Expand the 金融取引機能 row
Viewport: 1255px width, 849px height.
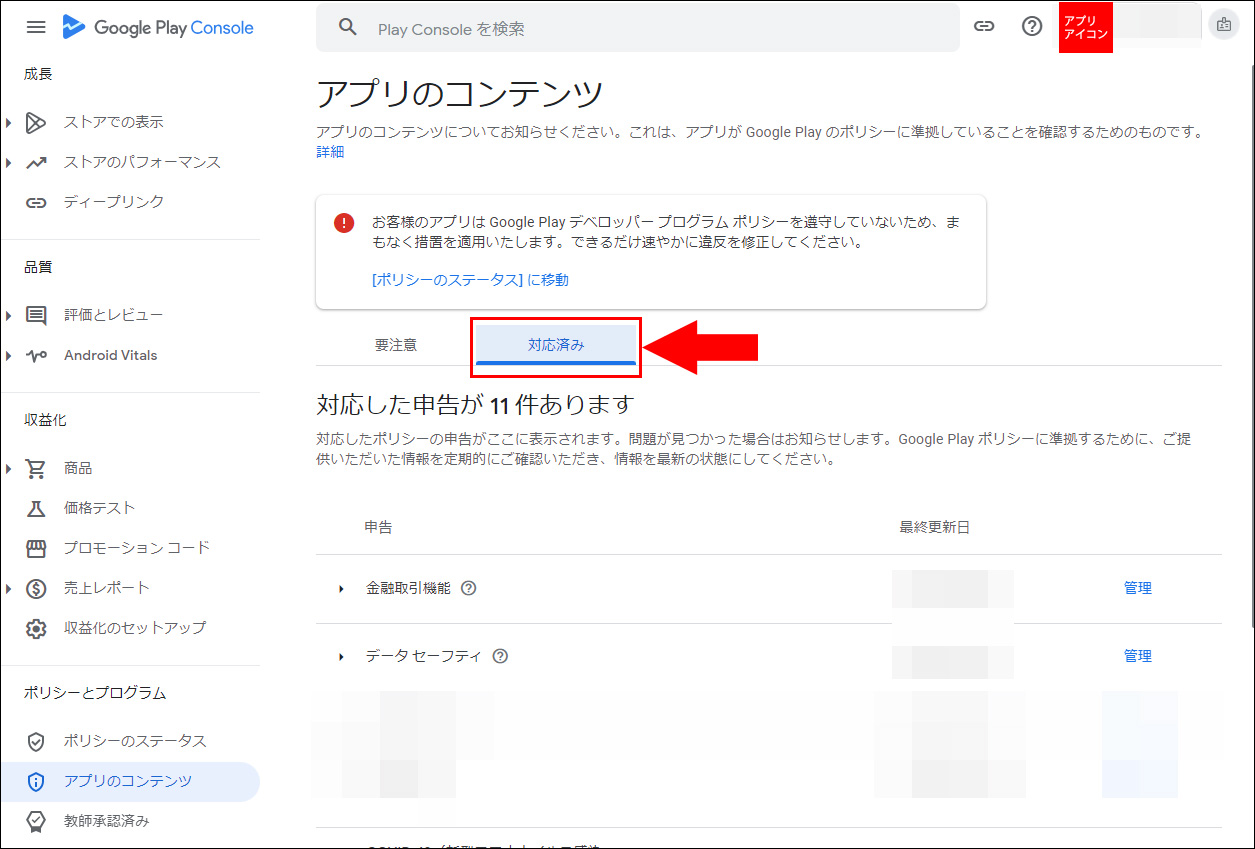[x=341, y=589]
